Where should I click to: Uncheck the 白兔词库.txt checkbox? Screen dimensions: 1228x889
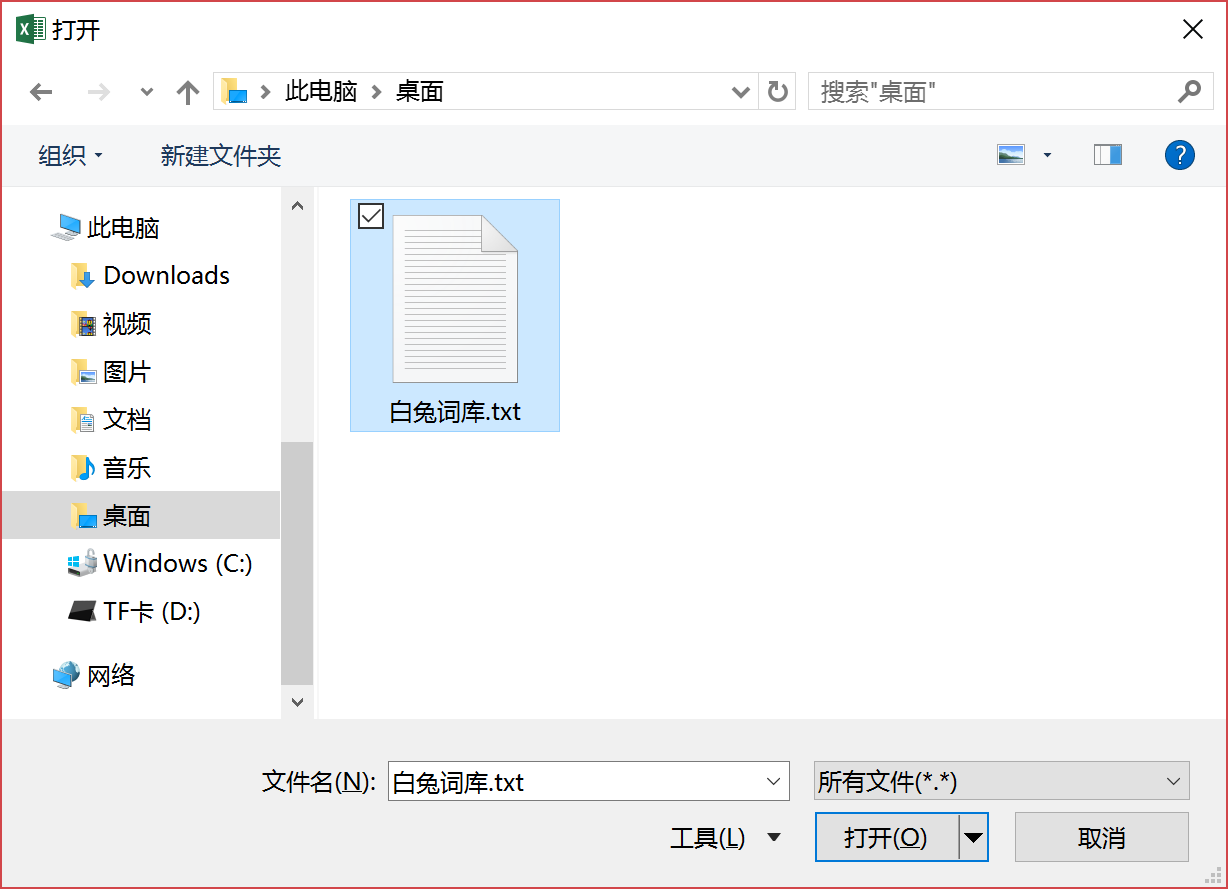371,215
